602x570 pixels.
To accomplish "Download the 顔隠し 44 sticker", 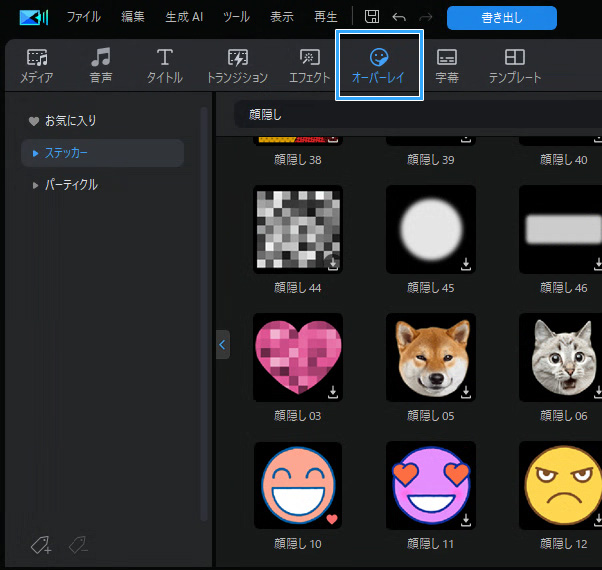I will pyautogui.click(x=333, y=264).
